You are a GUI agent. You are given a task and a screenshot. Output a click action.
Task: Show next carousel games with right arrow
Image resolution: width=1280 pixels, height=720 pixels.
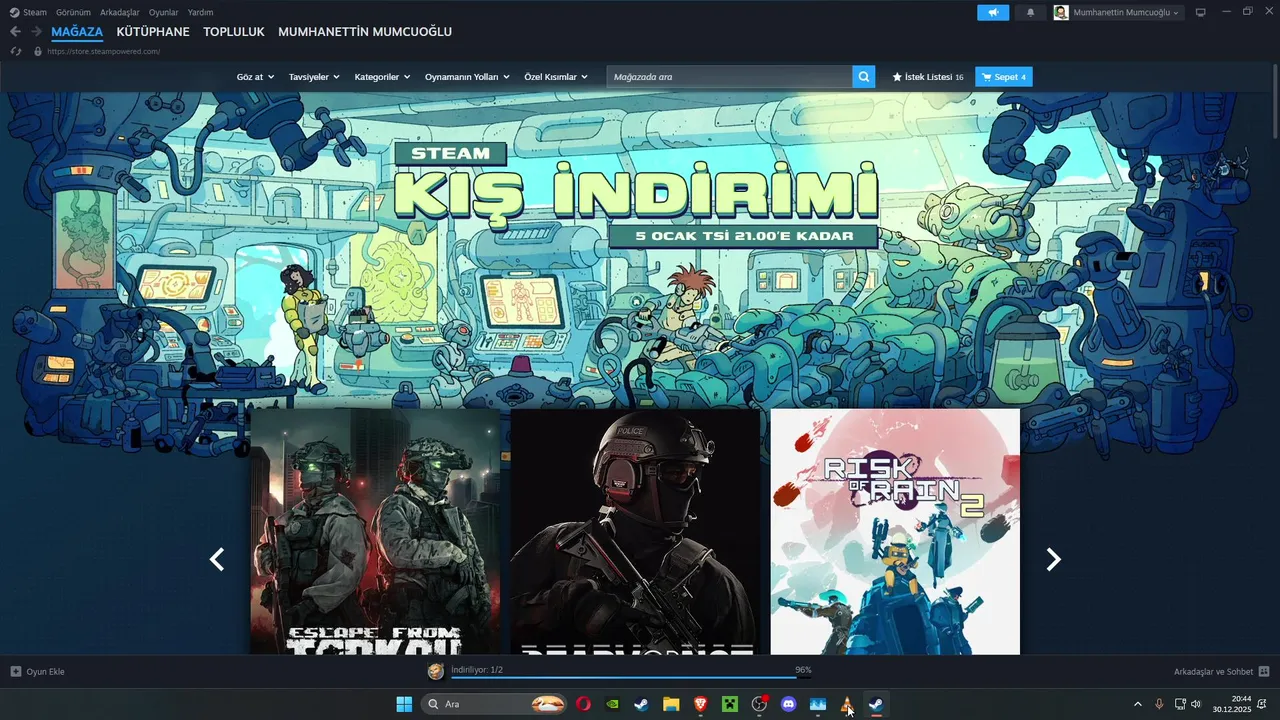click(1053, 559)
